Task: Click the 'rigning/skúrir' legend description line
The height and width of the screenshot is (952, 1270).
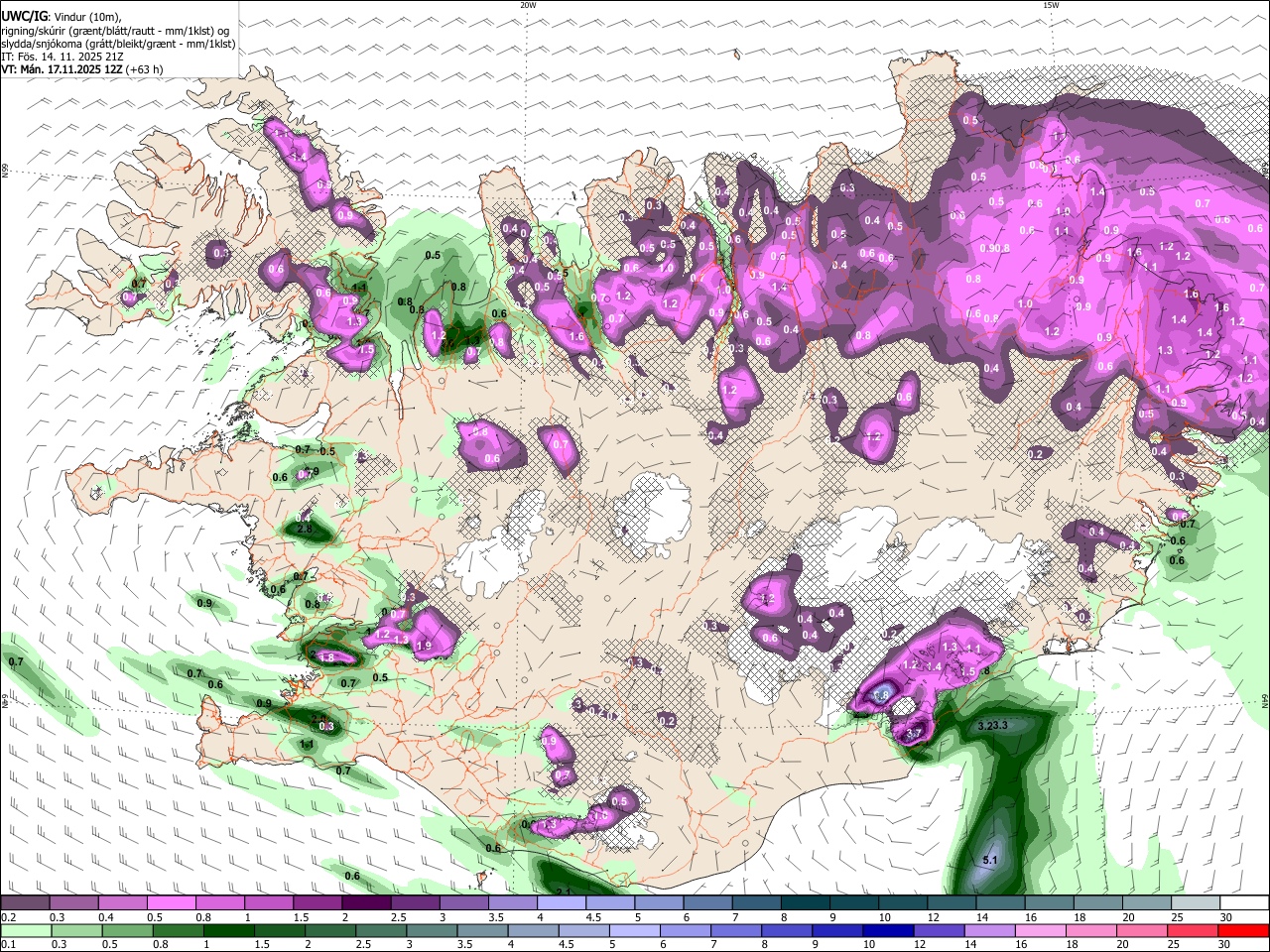Action: 115,31
